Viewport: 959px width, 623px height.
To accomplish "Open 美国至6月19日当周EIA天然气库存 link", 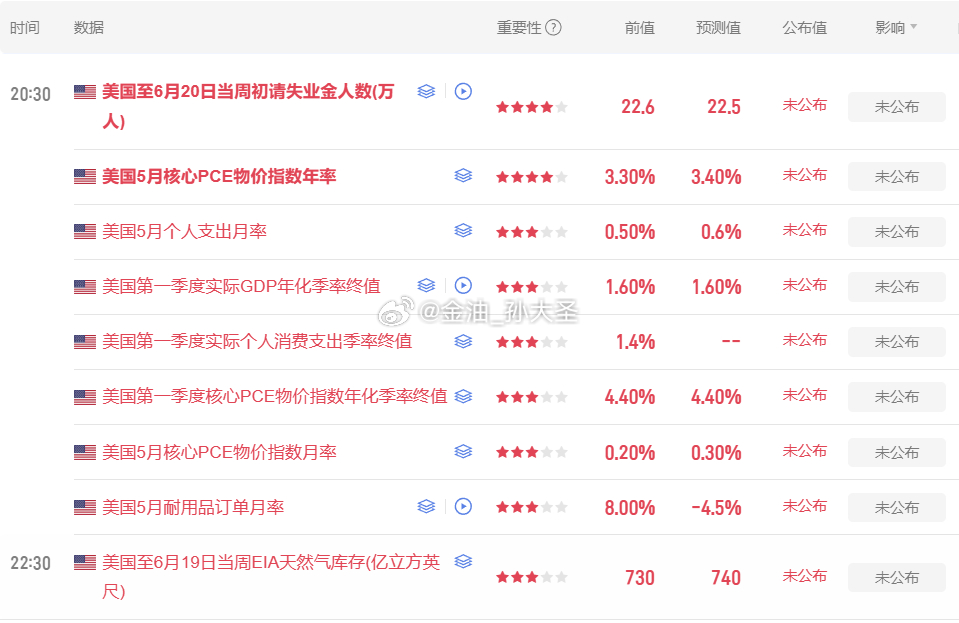I will click(x=271, y=577).
